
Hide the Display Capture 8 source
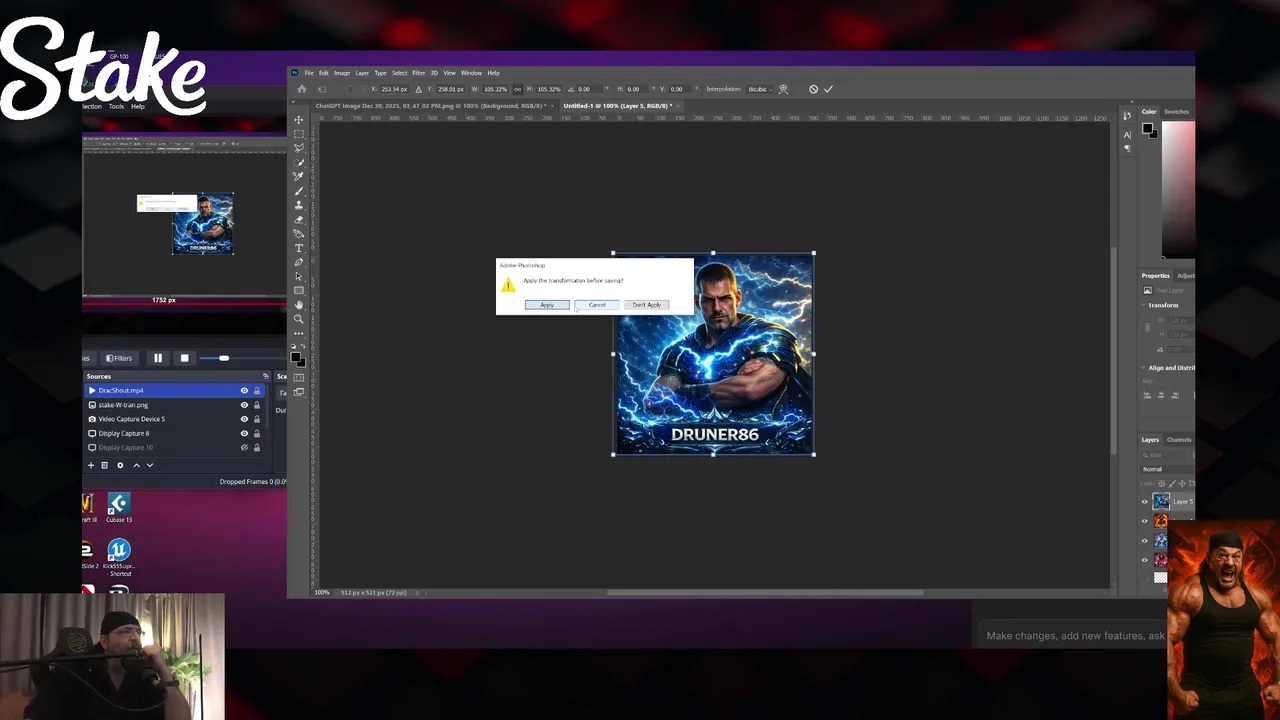[x=244, y=433]
